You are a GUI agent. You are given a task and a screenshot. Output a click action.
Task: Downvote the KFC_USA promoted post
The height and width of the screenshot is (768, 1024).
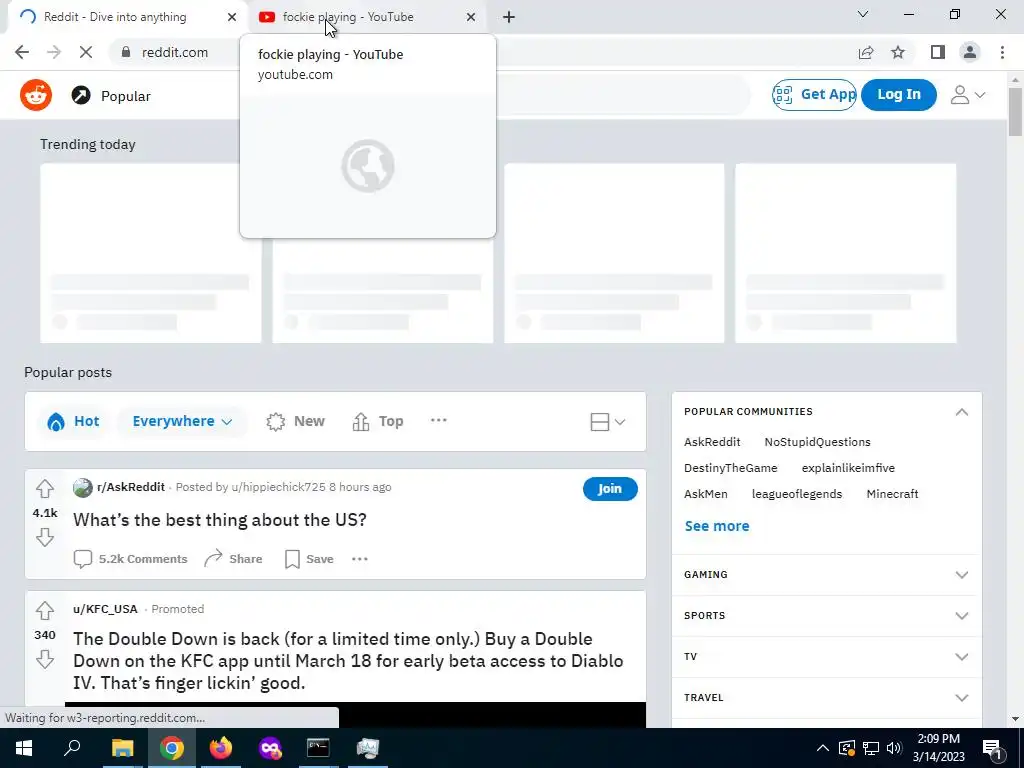[44, 659]
